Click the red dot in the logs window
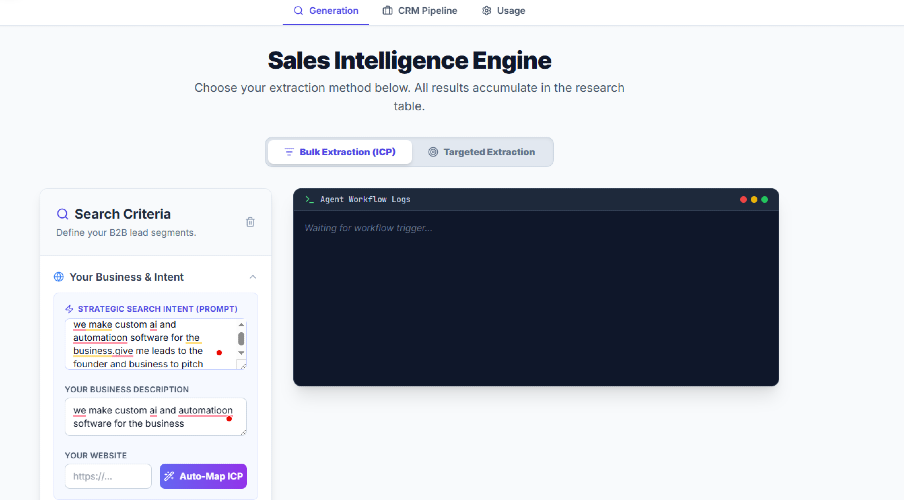 pos(743,200)
